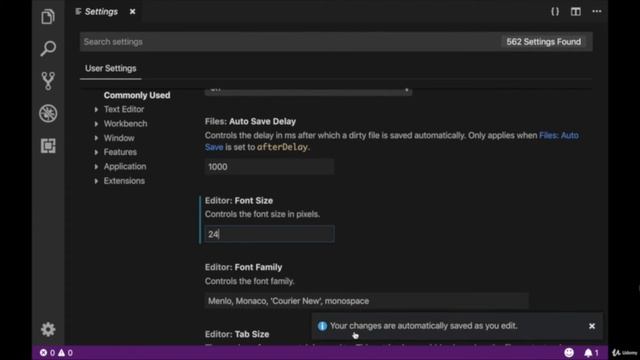Click the Editor: Font Family heading

click(x=243, y=267)
